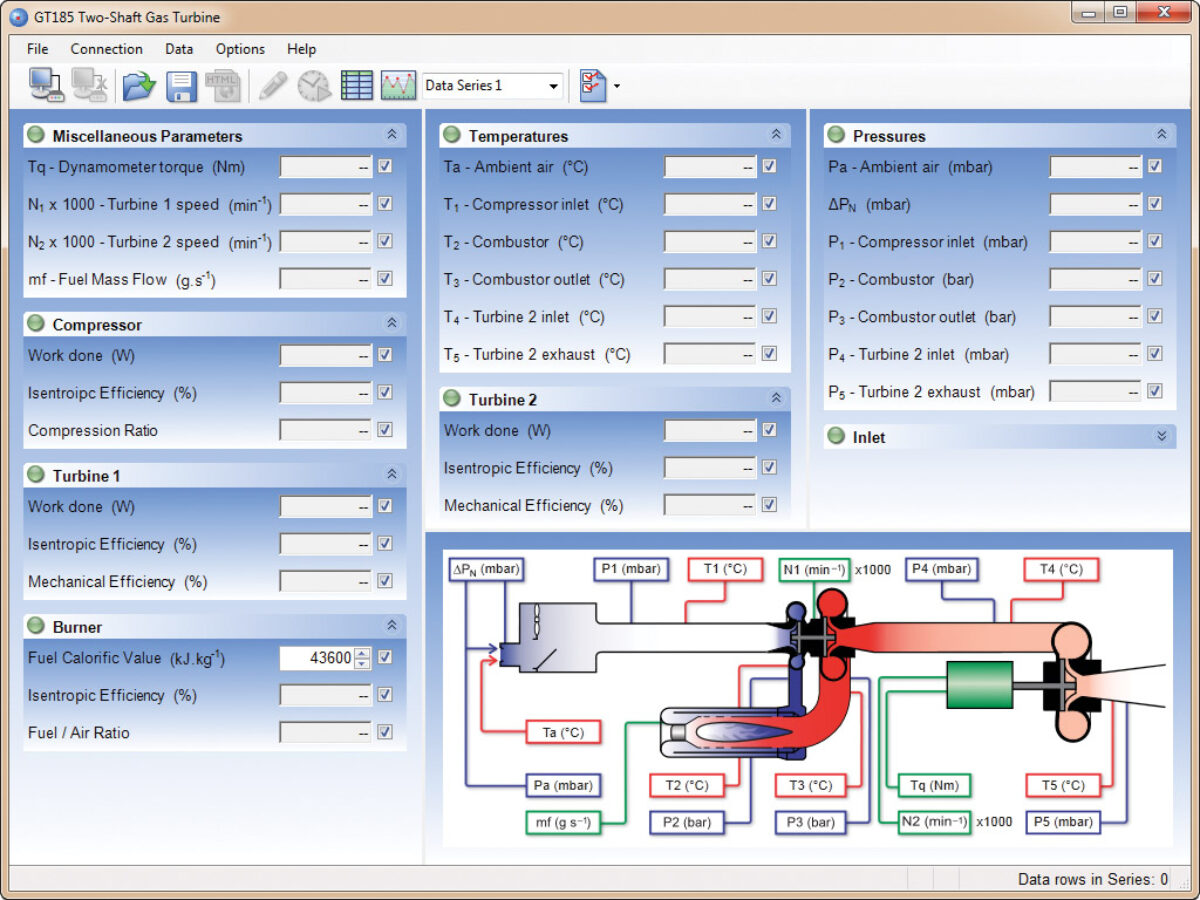Click the connect to device toolbar icon

[46, 86]
